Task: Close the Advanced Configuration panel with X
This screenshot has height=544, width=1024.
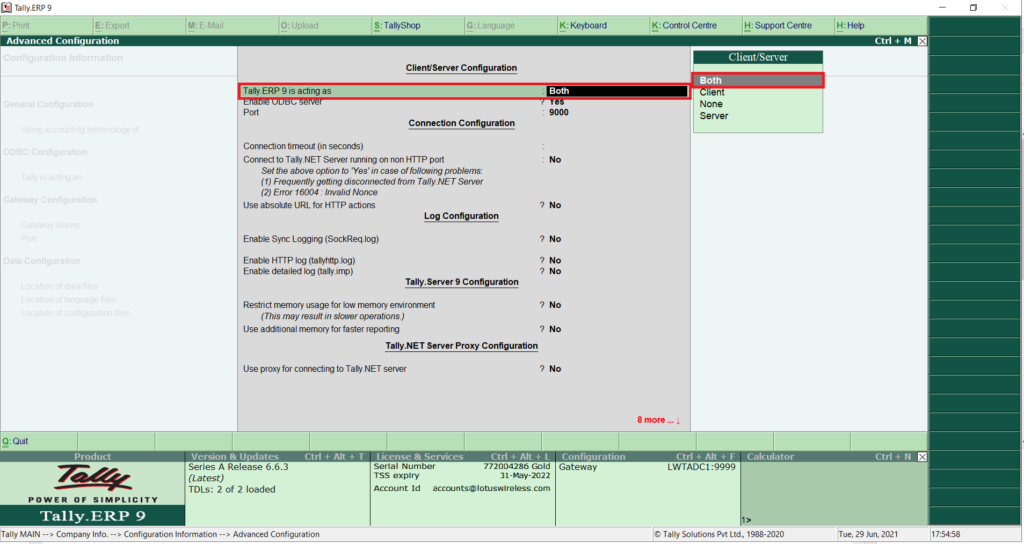Action: tap(922, 40)
